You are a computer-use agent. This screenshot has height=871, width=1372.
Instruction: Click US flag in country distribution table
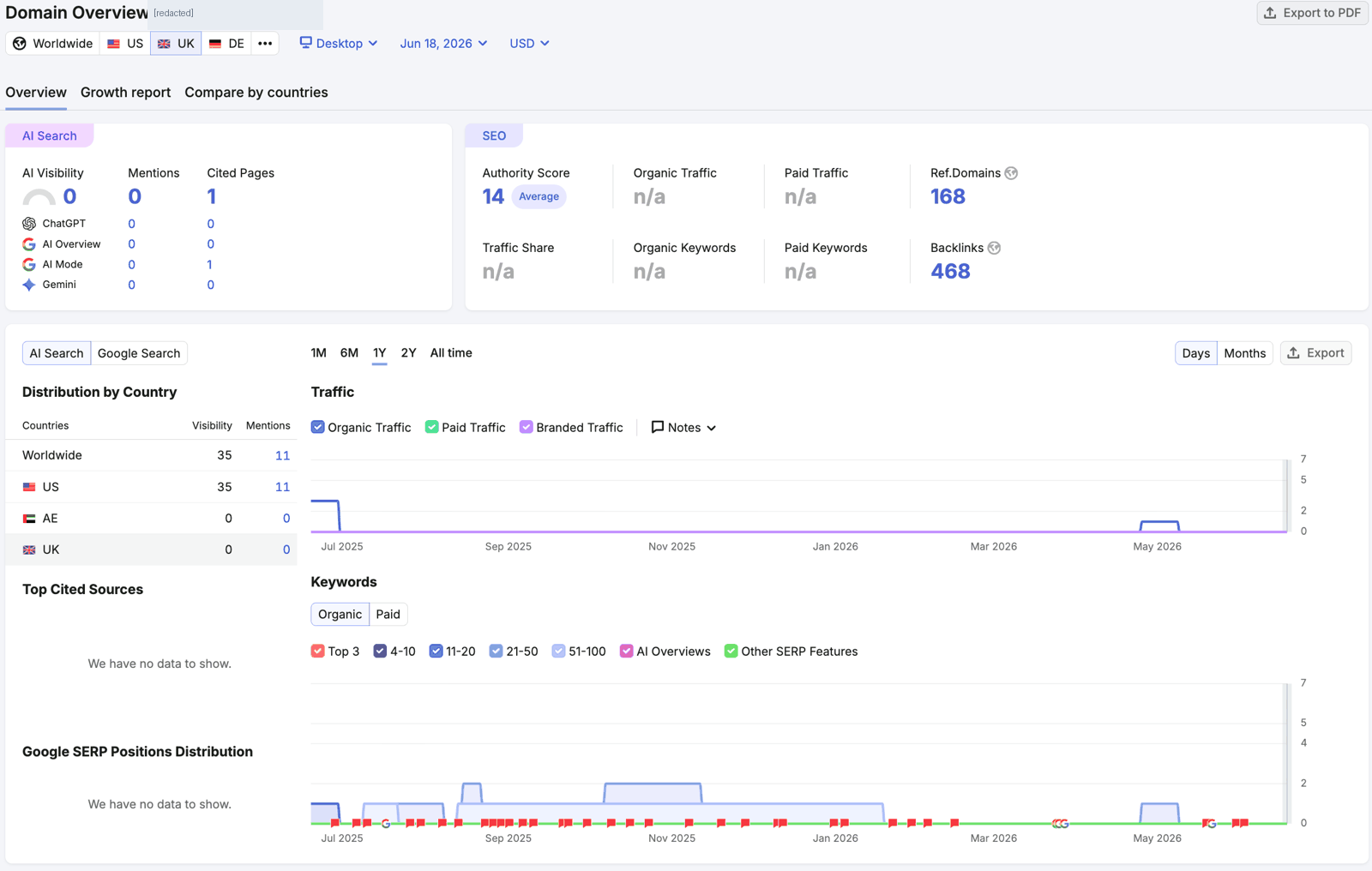(x=29, y=487)
